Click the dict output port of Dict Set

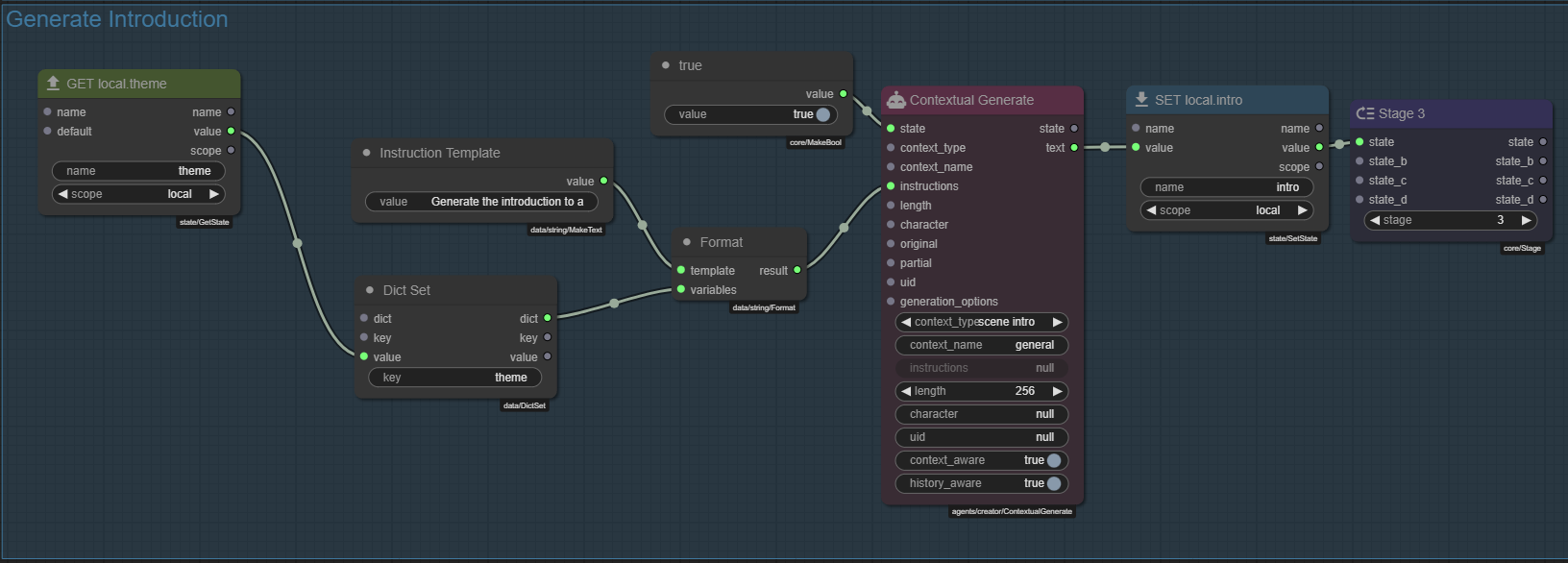pyautogui.click(x=548, y=319)
